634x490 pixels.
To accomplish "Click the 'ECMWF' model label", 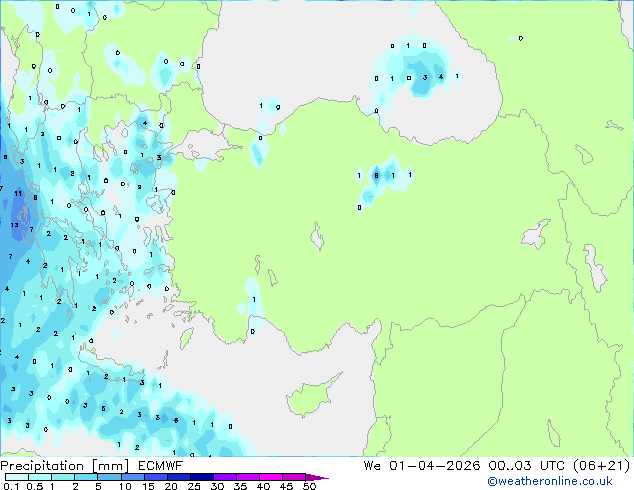I will [x=161, y=466].
